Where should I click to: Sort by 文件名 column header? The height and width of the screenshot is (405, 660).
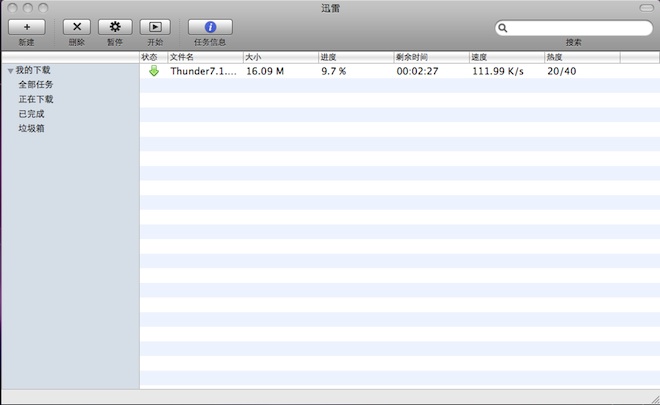point(205,57)
